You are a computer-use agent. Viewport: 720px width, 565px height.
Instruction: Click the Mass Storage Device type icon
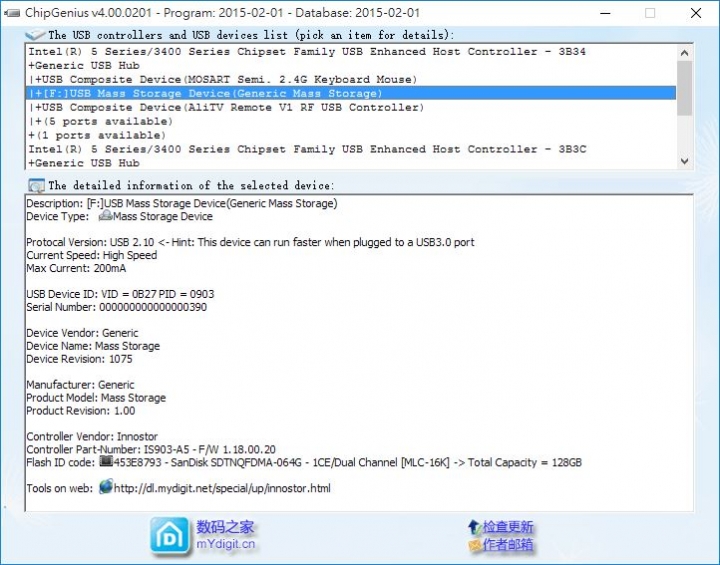pyautogui.click(x=106, y=215)
